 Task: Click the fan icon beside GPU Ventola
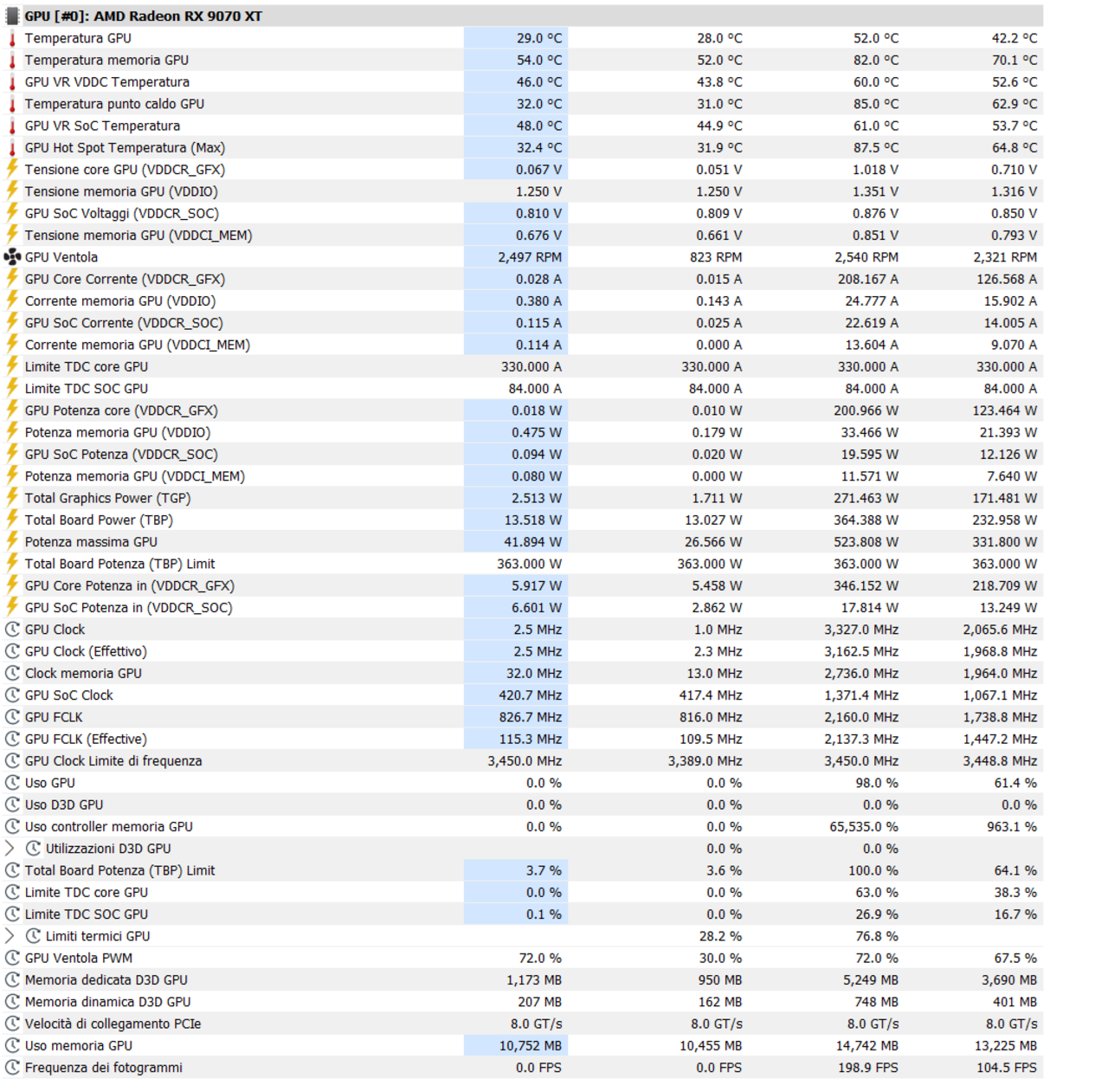(12, 257)
